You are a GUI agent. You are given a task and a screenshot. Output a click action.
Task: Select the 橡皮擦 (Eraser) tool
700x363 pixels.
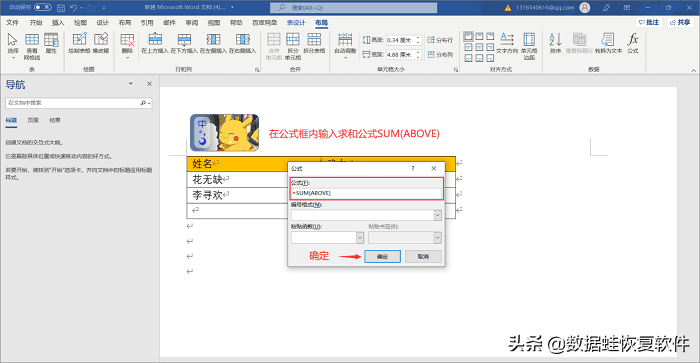pos(101,44)
